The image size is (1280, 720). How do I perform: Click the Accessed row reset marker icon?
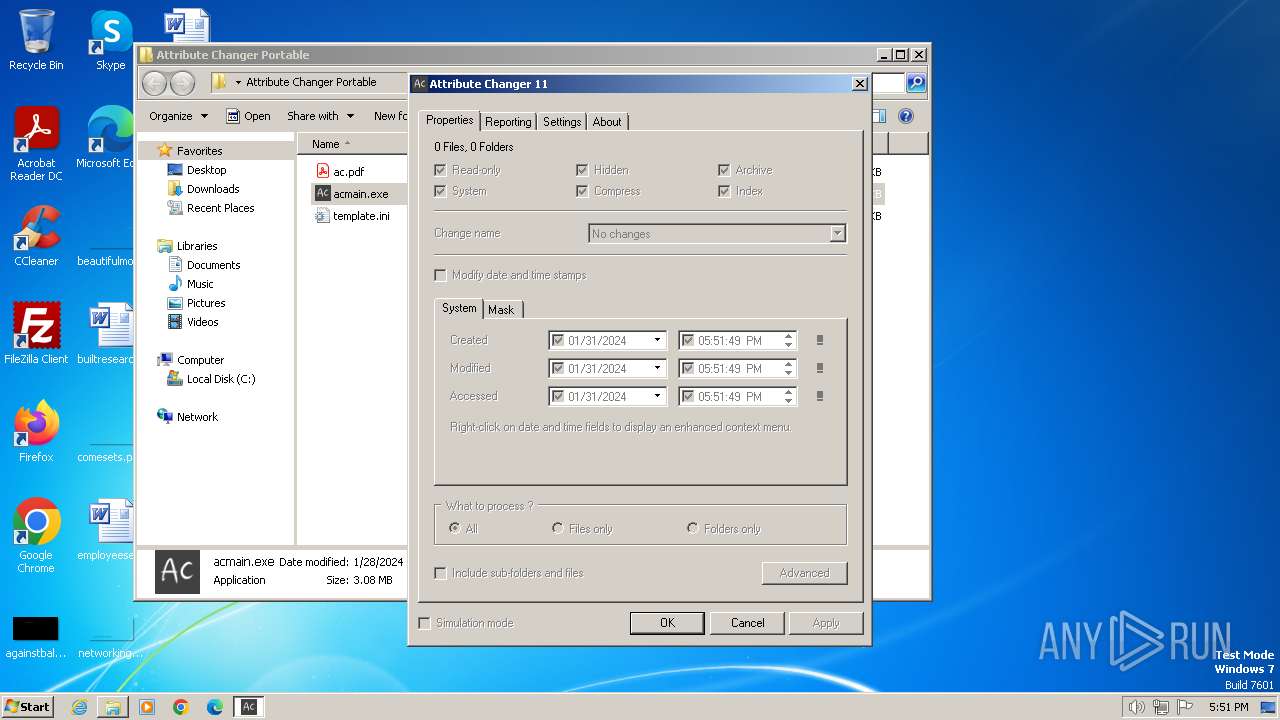(x=820, y=396)
